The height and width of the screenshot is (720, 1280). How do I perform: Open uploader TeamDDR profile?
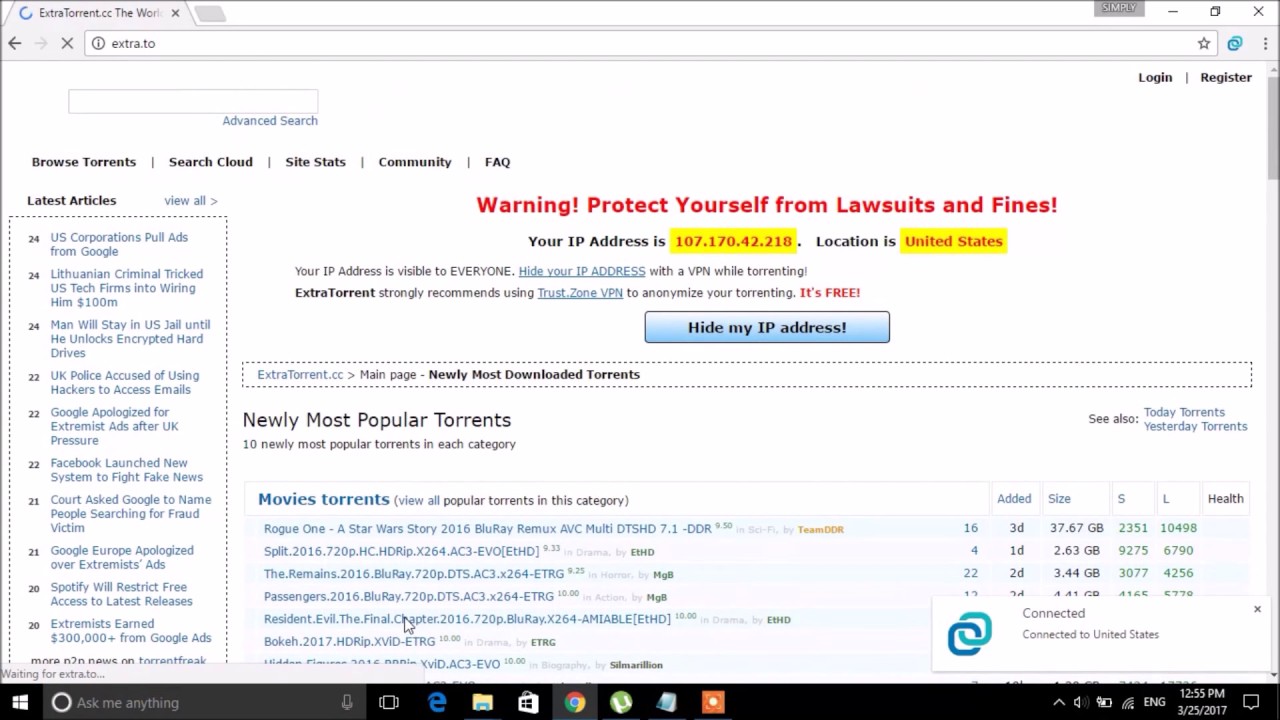pos(821,530)
